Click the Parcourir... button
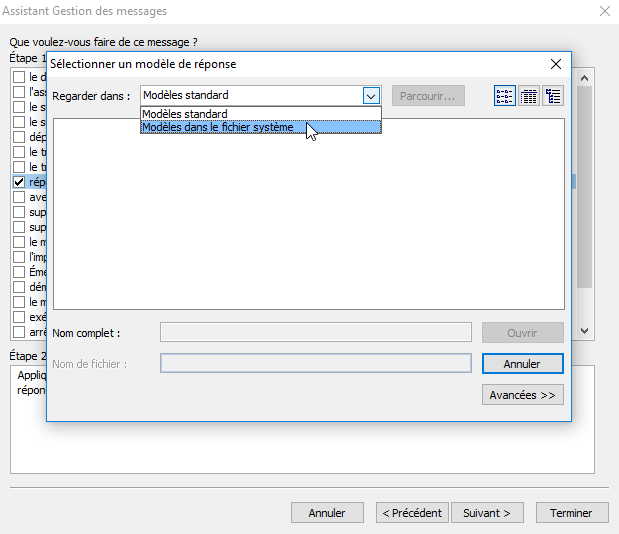Viewport: 619px width, 534px height. point(428,96)
